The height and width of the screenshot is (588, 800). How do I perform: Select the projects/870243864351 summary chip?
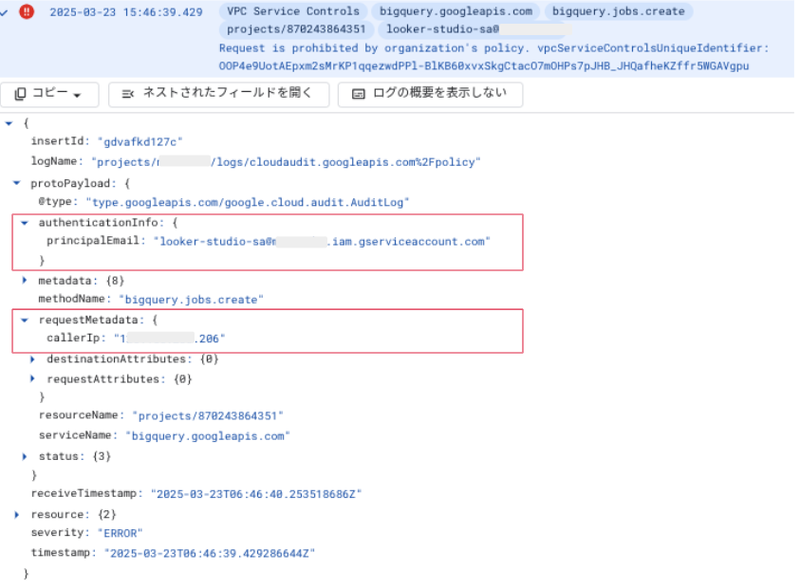[296, 29]
